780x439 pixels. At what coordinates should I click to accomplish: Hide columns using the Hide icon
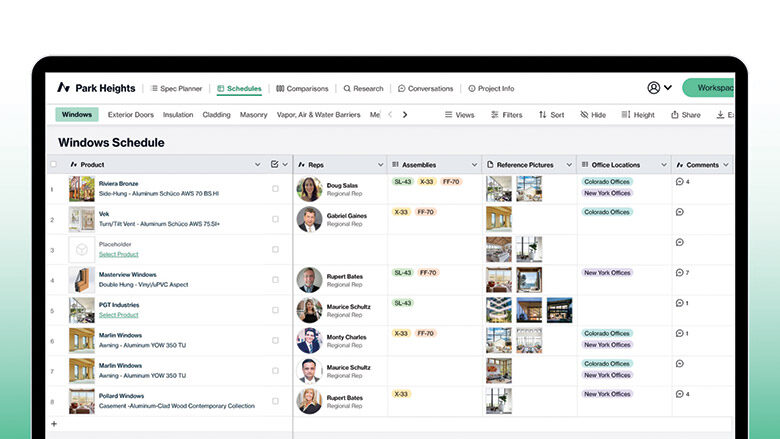pyautogui.click(x=584, y=115)
